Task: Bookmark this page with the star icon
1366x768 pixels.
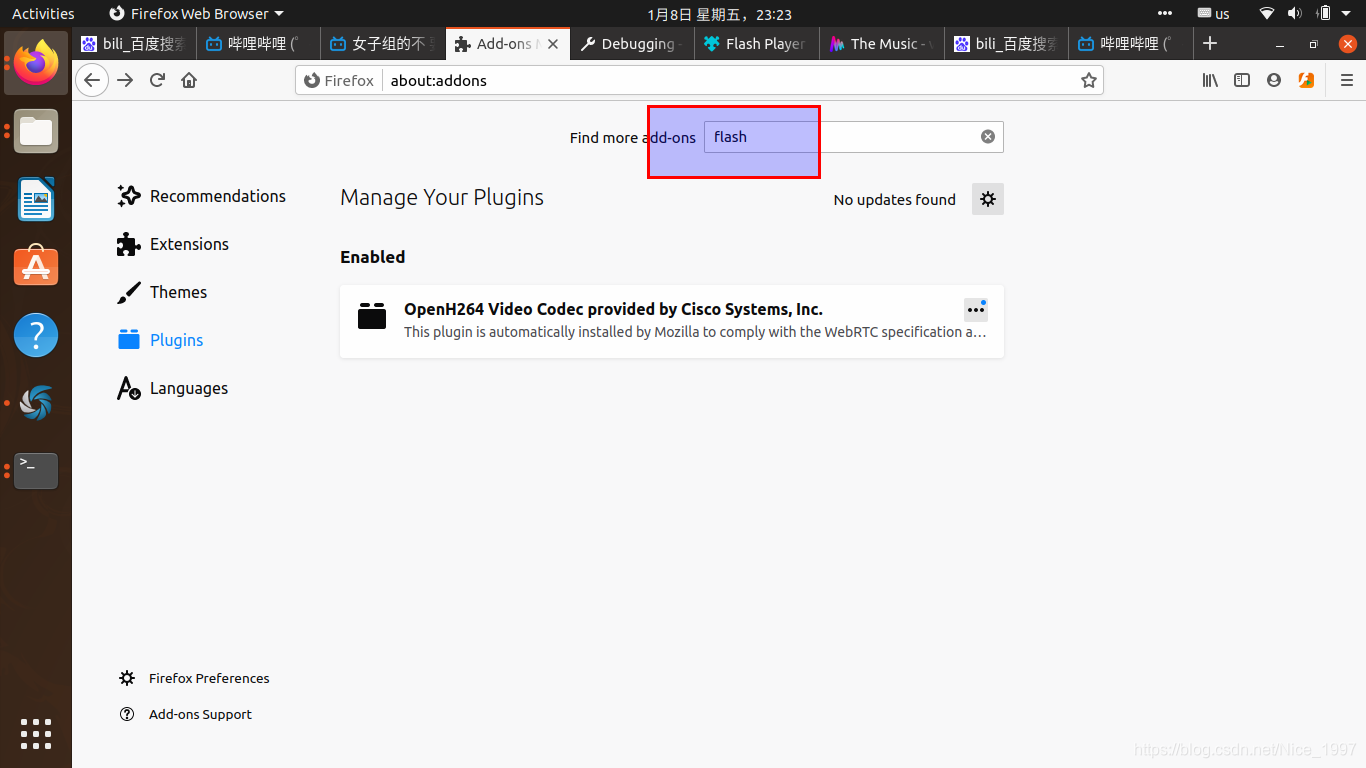Action: coord(1089,80)
